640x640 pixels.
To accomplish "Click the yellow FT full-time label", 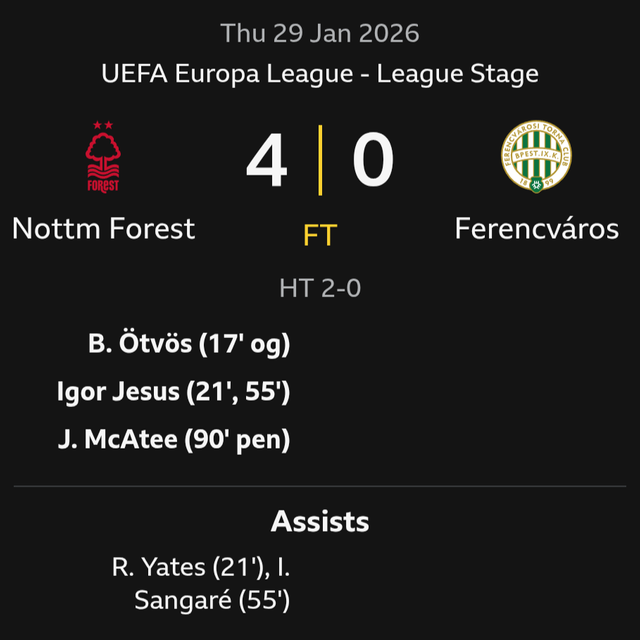I will 320,236.
